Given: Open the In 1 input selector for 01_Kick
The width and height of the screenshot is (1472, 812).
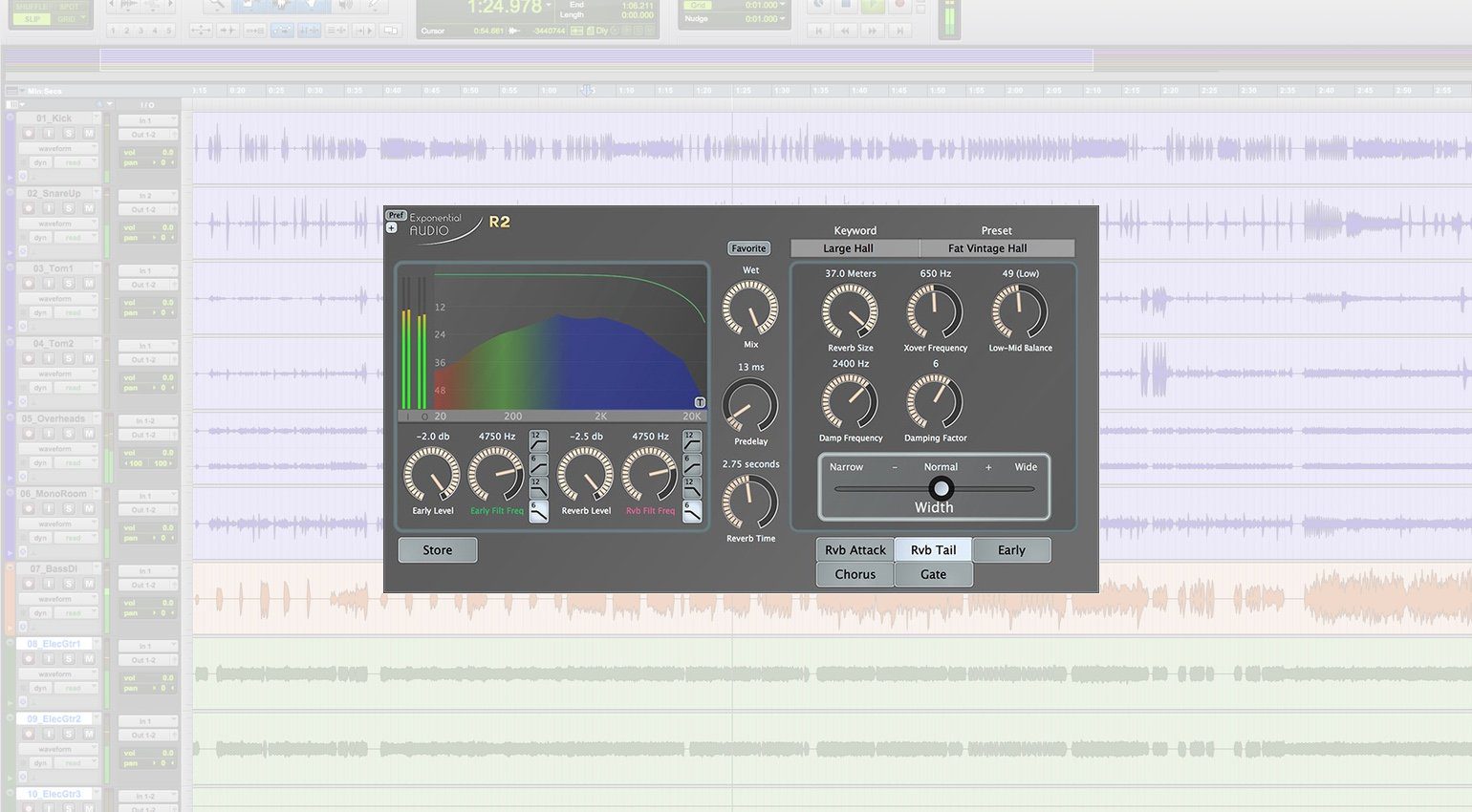Looking at the screenshot, I should click(x=147, y=120).
